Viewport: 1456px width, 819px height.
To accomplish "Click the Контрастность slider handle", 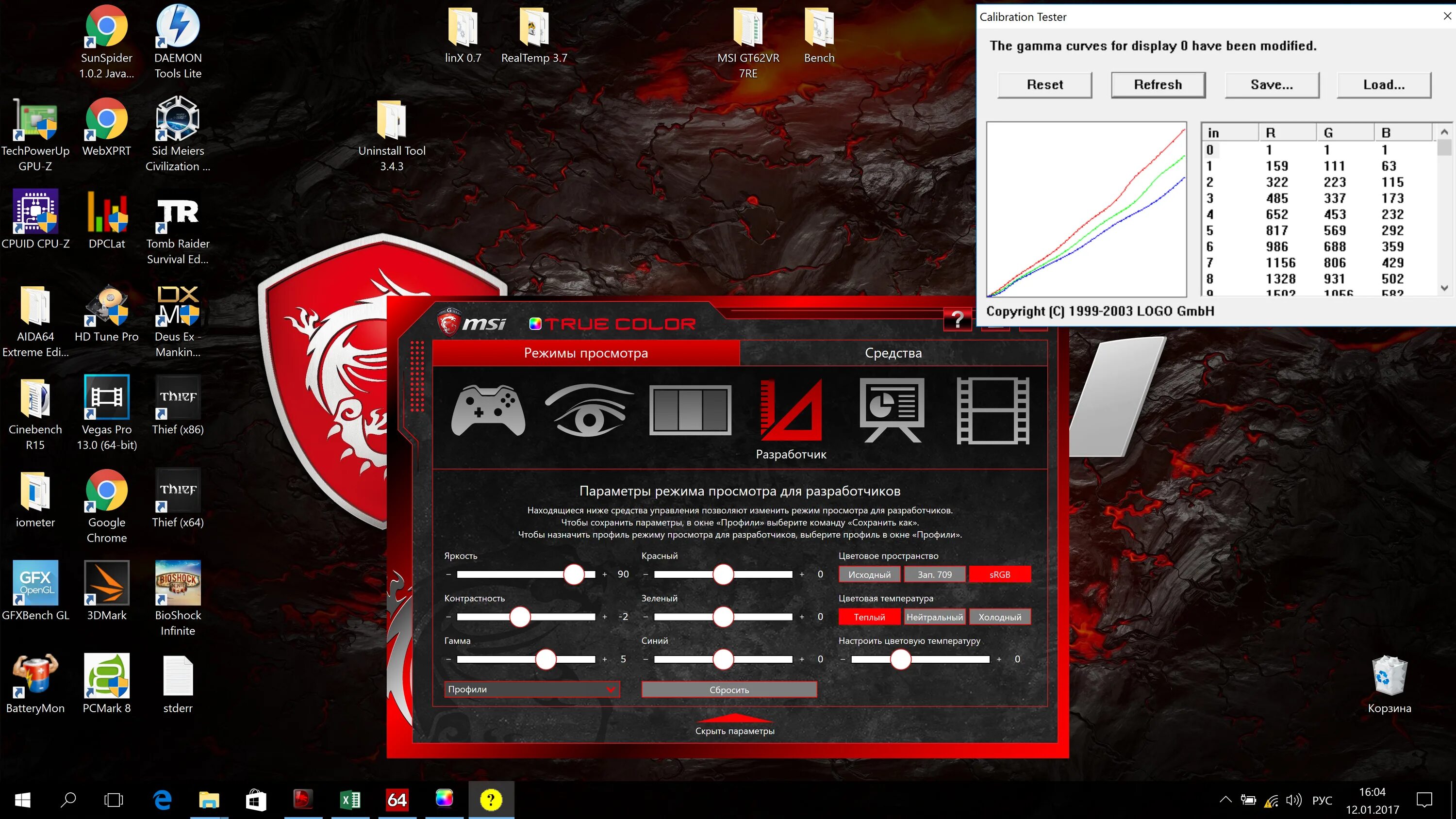I will tap(520, 617).
